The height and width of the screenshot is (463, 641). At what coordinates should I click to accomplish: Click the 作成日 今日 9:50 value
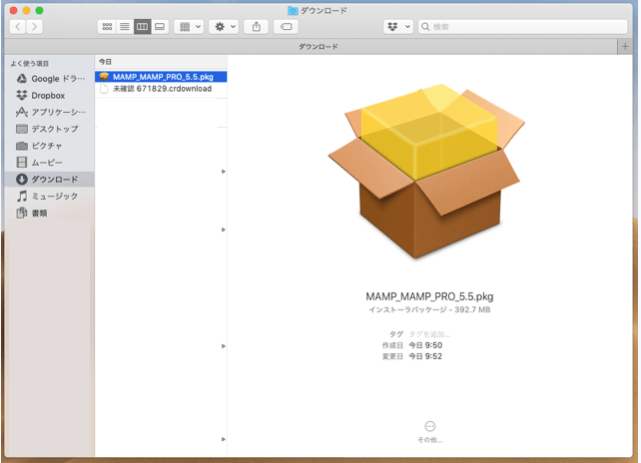click(x=426, y=345)
